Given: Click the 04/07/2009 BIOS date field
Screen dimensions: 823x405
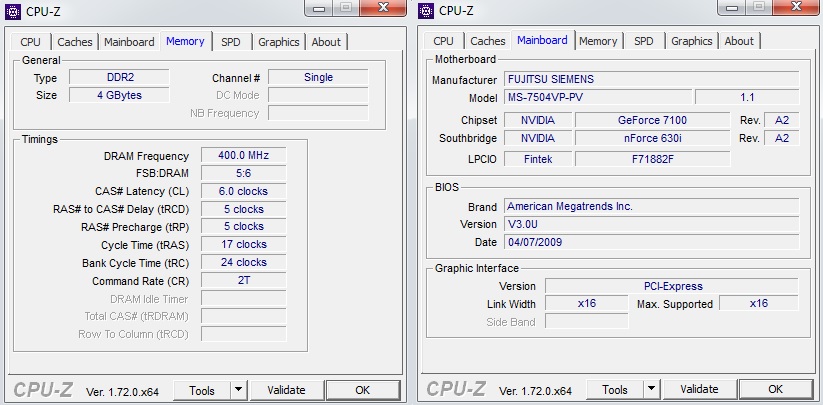Looking at the screenshot, I should click(651, 242).
